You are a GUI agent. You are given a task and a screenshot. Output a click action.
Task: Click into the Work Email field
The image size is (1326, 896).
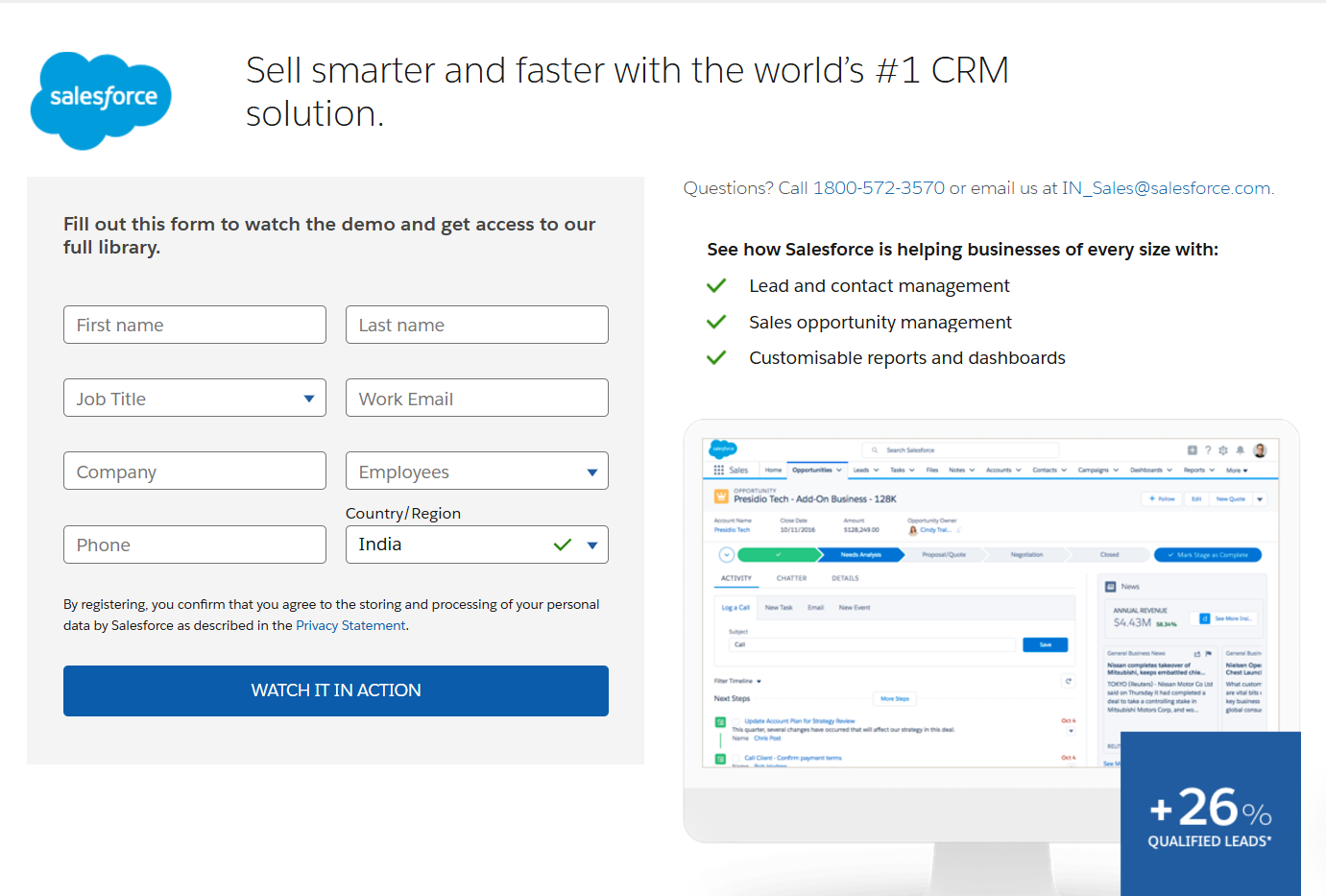click(477, 398)
